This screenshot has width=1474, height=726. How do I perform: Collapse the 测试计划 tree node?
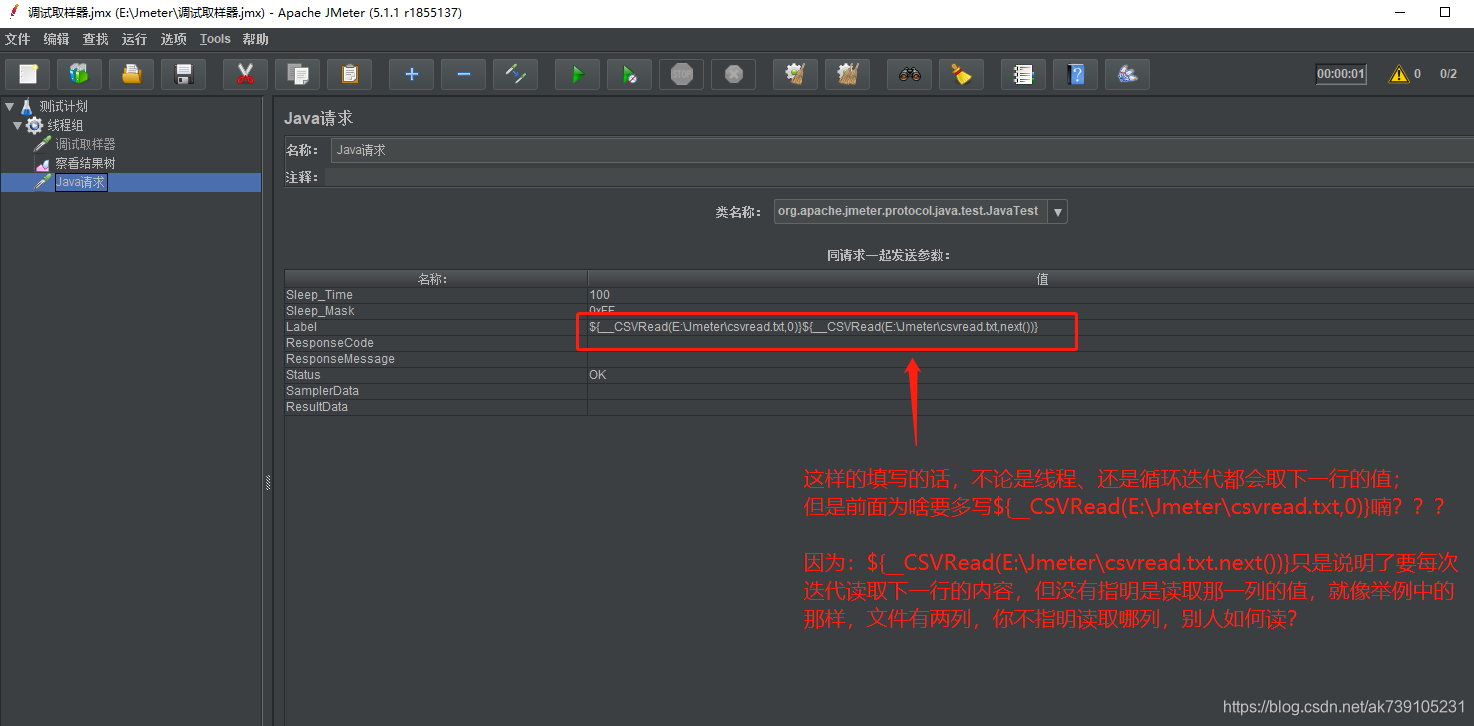pyautogui.click(x=9, y=106)
